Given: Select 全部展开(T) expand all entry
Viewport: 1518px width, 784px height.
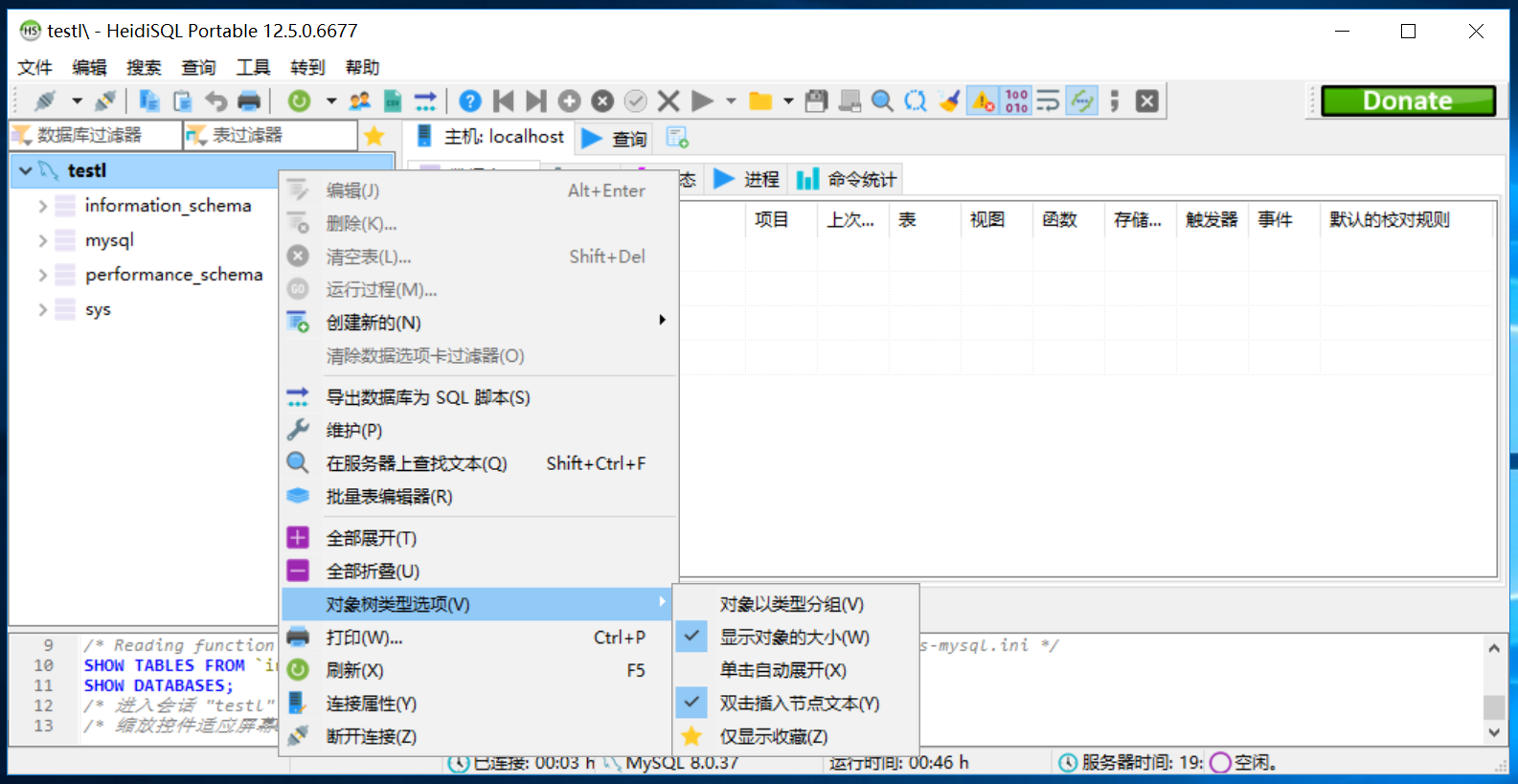Looking at the screenshot, I should click(x=479, y=538).
